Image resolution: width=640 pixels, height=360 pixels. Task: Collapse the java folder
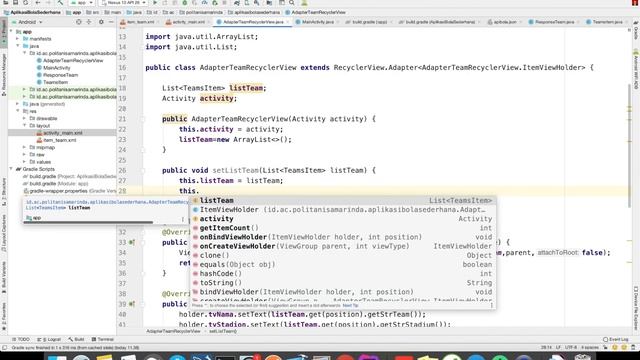pyautogui.click(x=18, y=46)
